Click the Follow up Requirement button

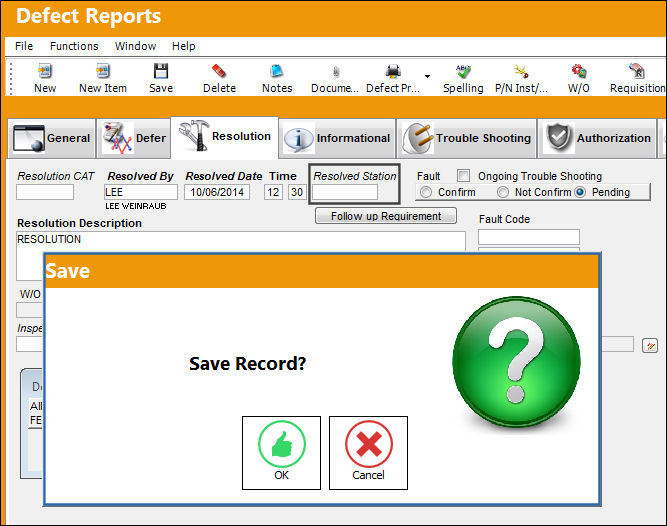[386, 216]
